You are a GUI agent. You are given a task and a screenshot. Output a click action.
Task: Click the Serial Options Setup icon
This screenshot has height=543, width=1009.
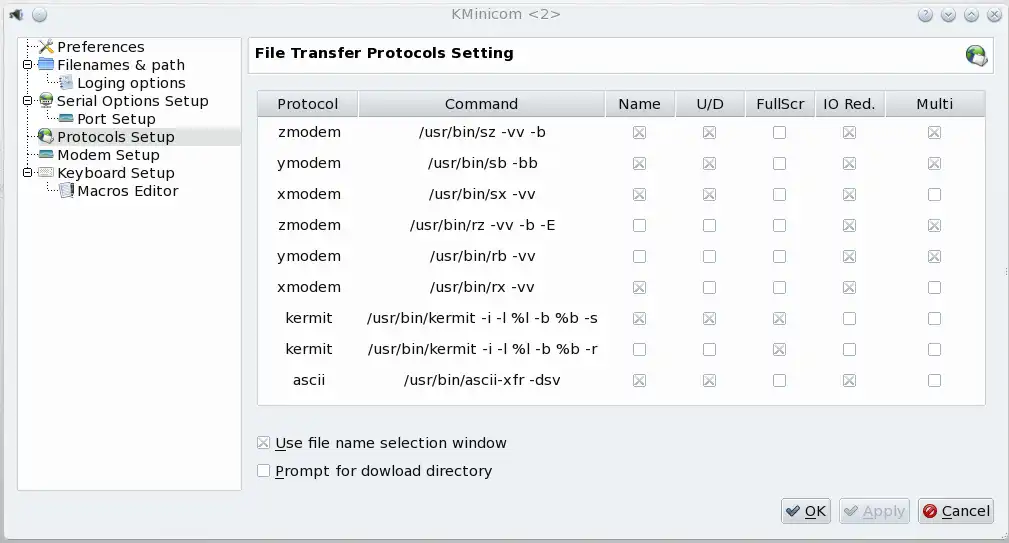pos(46,100)
